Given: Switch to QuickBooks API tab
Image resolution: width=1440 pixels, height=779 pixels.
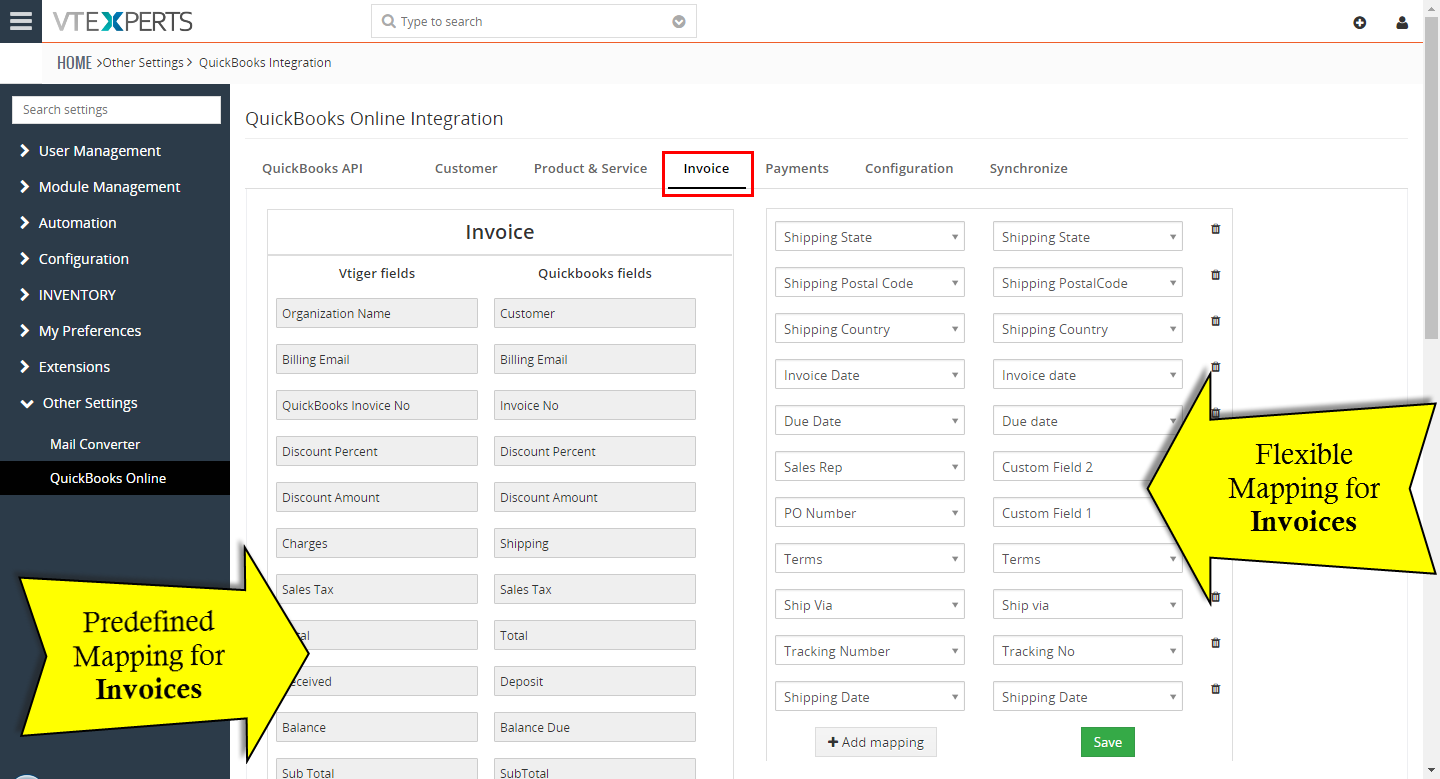Looking at the screenshot, I should pos(312,168).
